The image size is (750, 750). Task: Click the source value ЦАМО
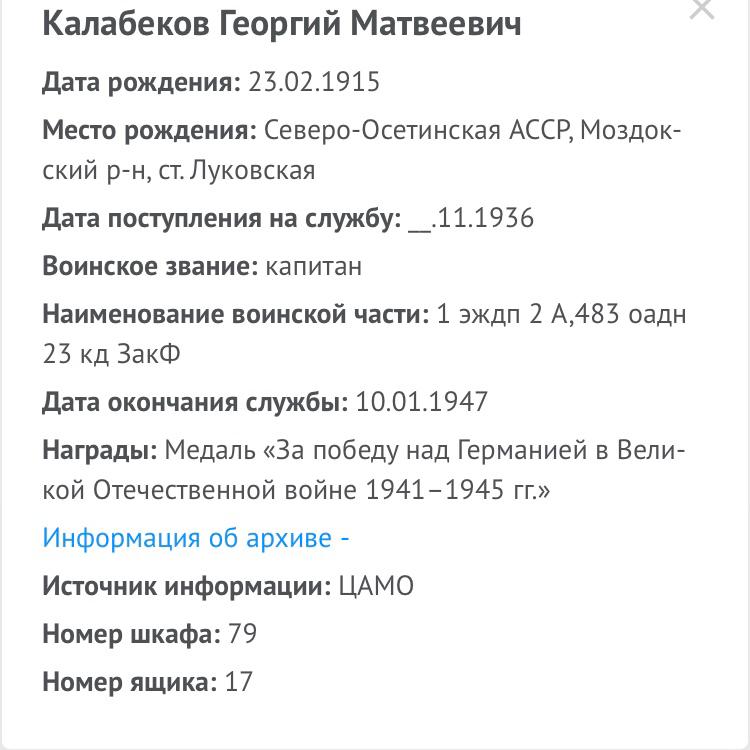(377, 586)
